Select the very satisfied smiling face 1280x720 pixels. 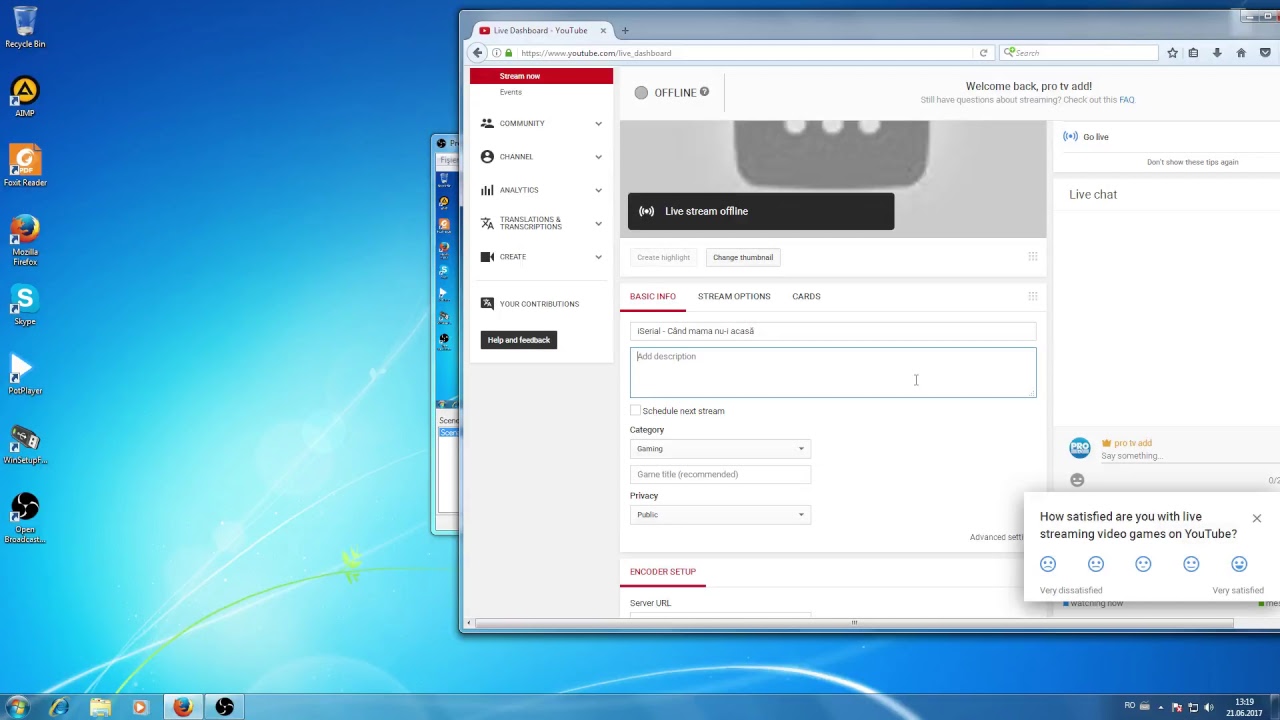1239,564
